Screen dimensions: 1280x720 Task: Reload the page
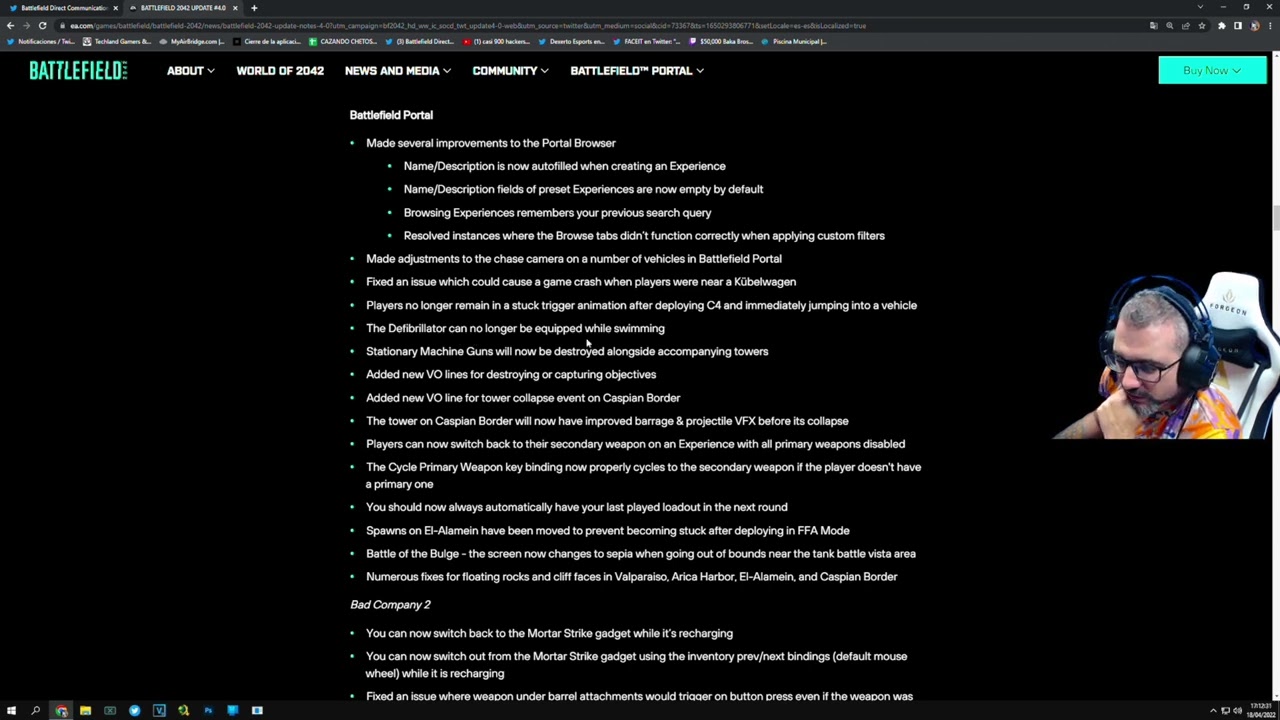pyautogui.click(x=43, y=25)
